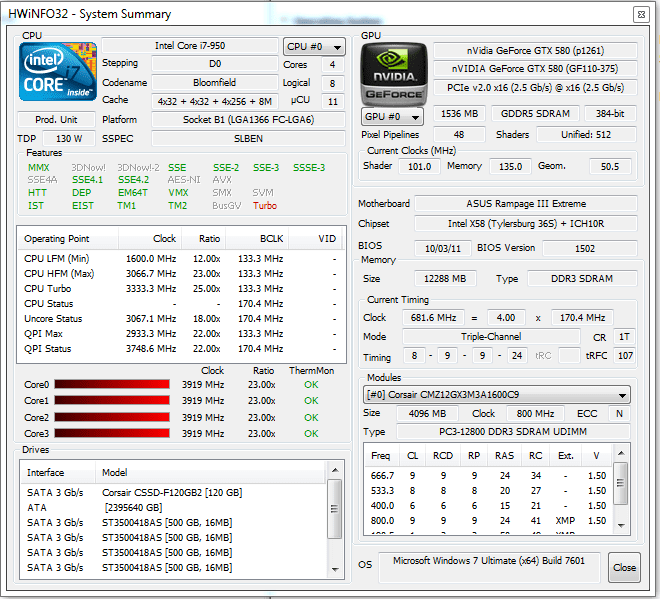Click the Core0 usage bar
This screenshot has width=660, height=599.
pyautogui.click(x=112, y=384)
